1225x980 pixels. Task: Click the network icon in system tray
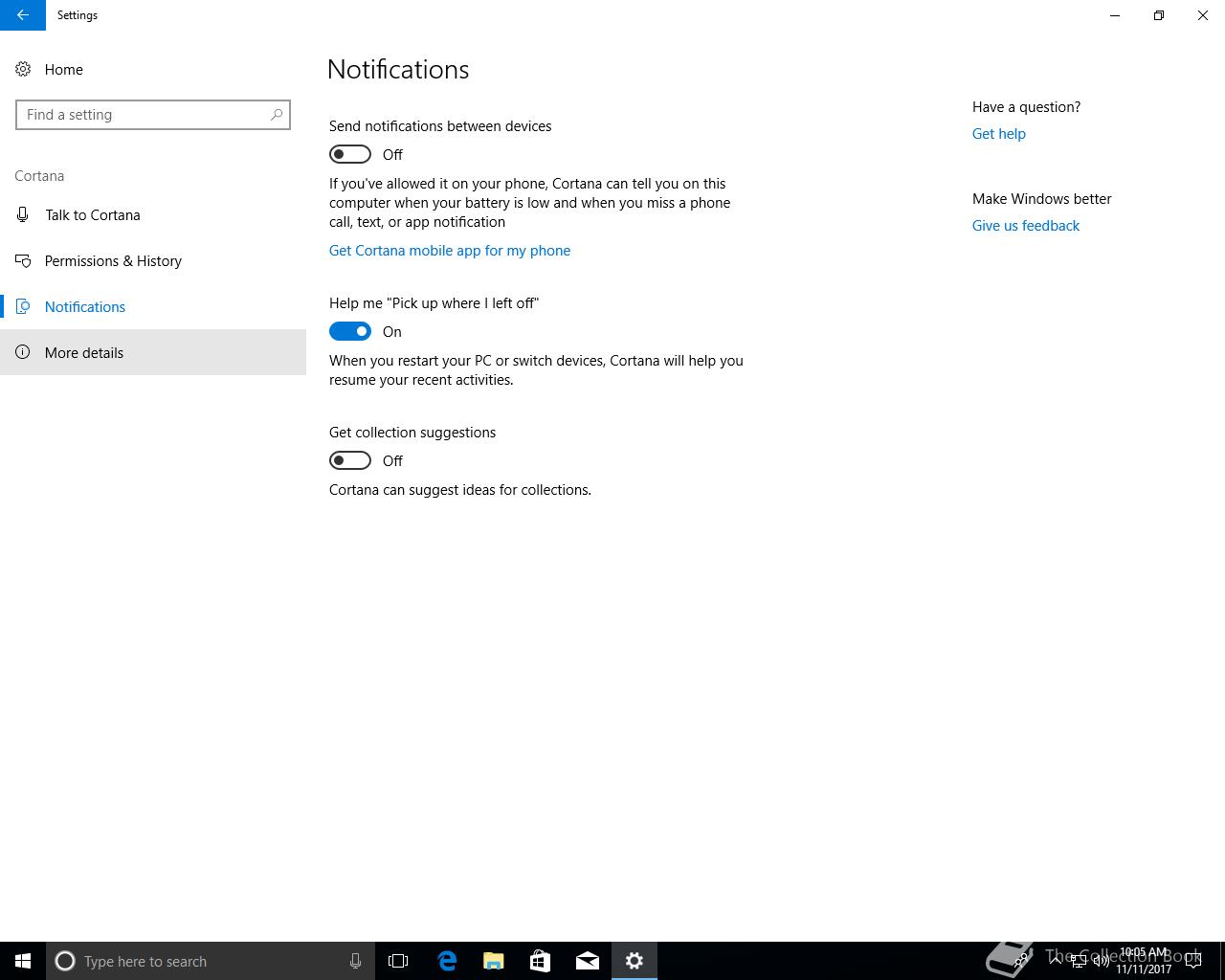1079,961
